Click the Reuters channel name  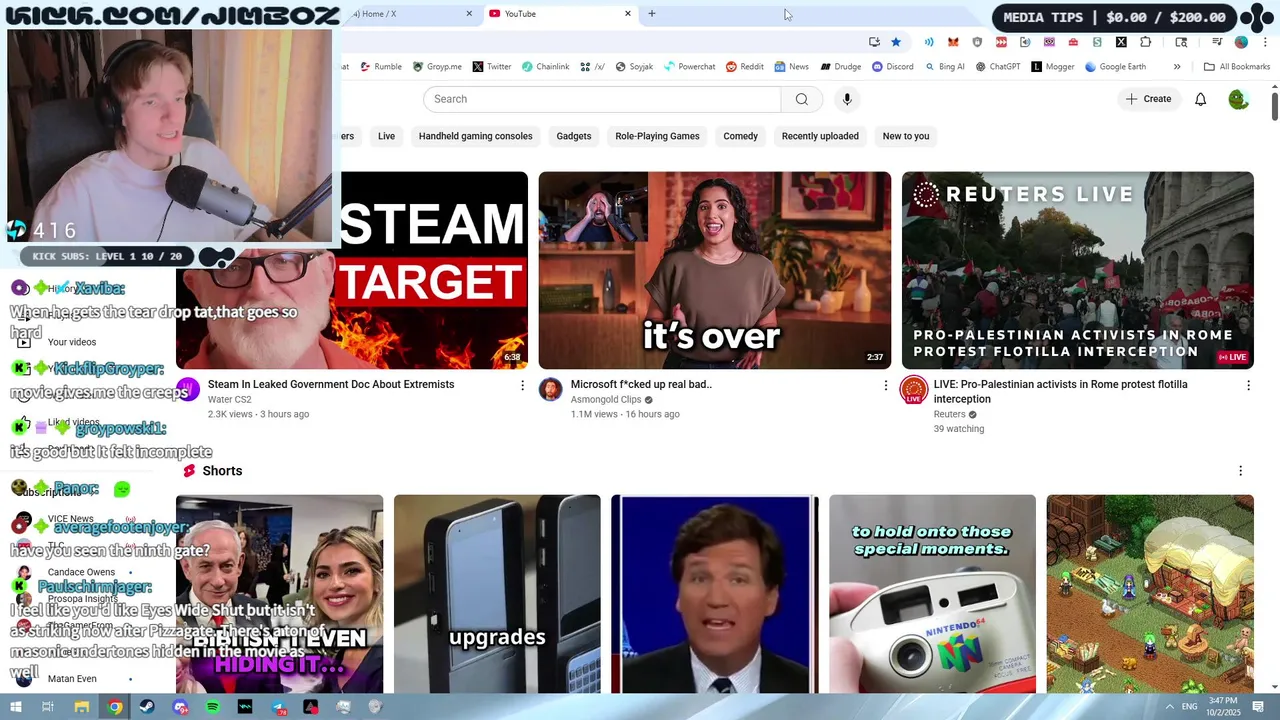949,414
